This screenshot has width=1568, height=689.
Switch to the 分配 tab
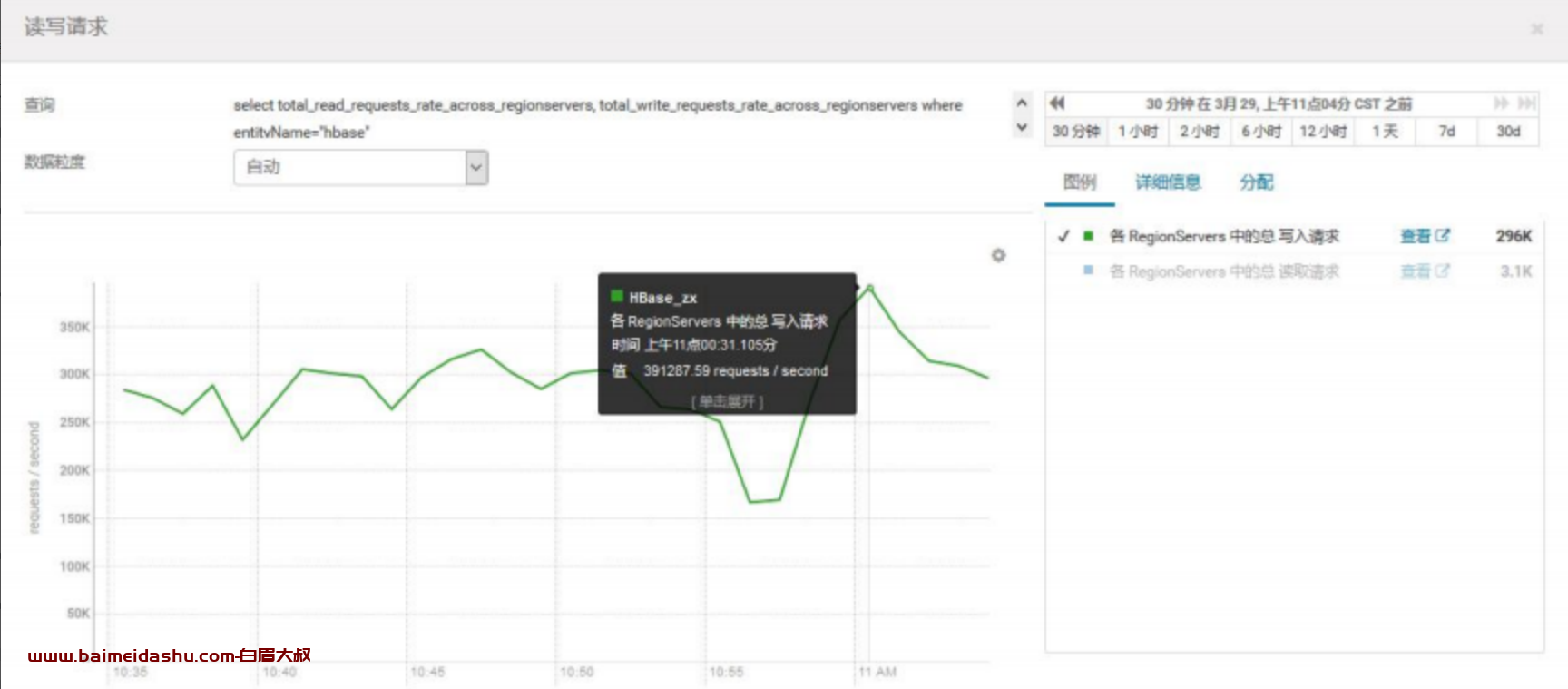pyautogui.click(x=1257, y=182)
